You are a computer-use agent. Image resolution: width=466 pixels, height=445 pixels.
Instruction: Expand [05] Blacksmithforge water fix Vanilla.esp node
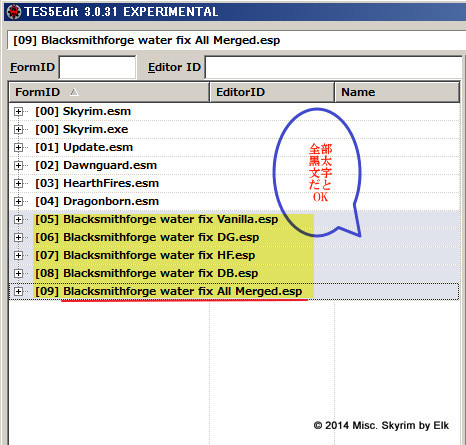point(18,220)
